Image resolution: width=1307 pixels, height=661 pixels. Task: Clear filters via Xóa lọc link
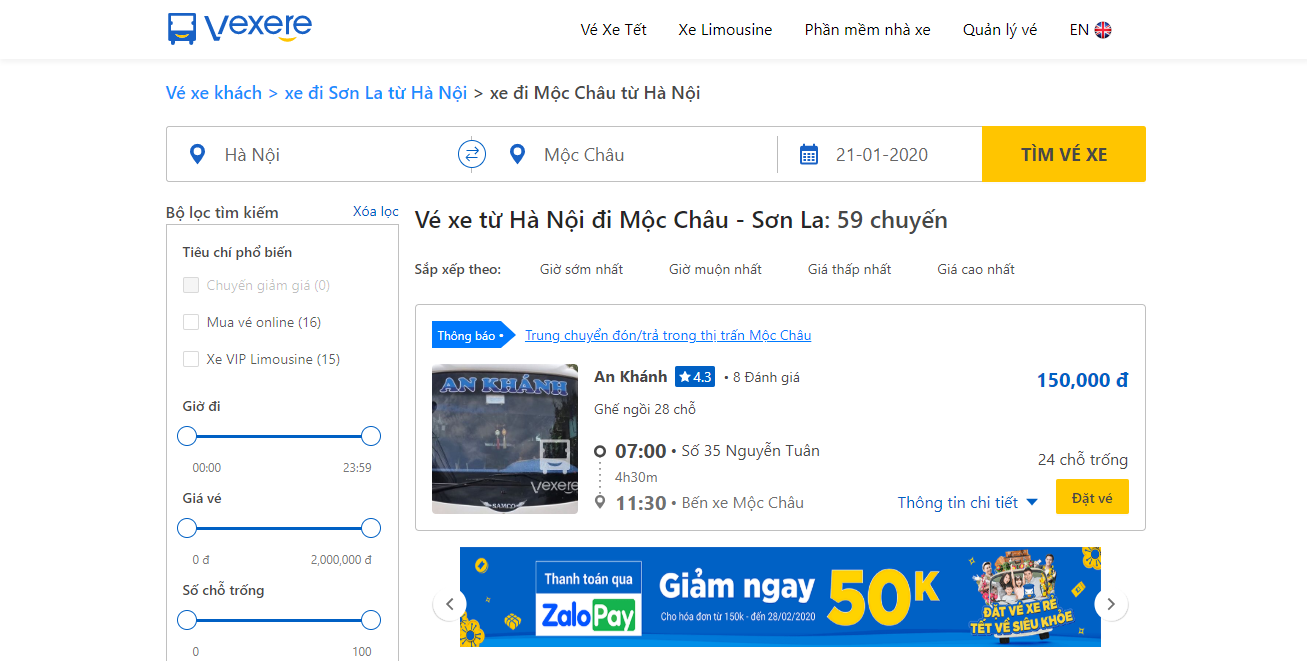coord(376,211)
